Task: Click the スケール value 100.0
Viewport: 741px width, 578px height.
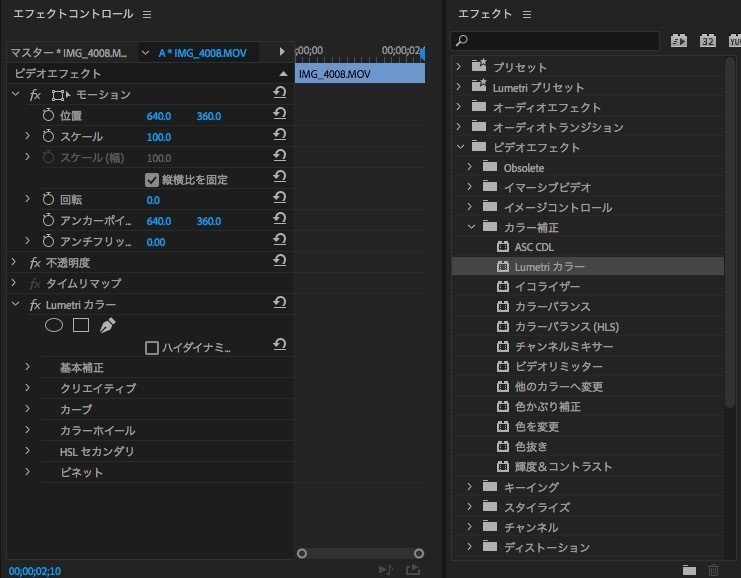Action: tap(159, 138)
